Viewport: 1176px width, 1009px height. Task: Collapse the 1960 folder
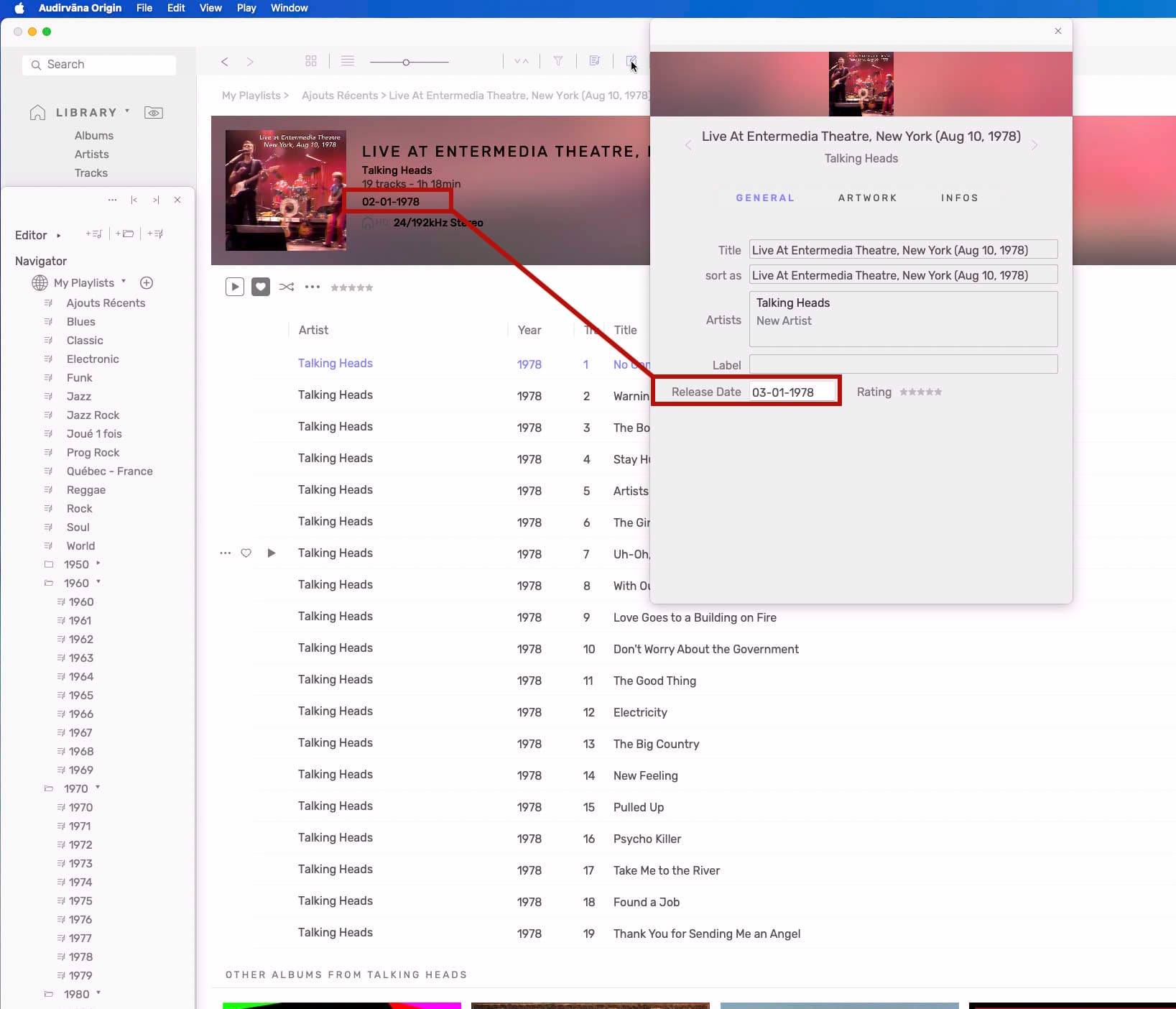[98, 582]
